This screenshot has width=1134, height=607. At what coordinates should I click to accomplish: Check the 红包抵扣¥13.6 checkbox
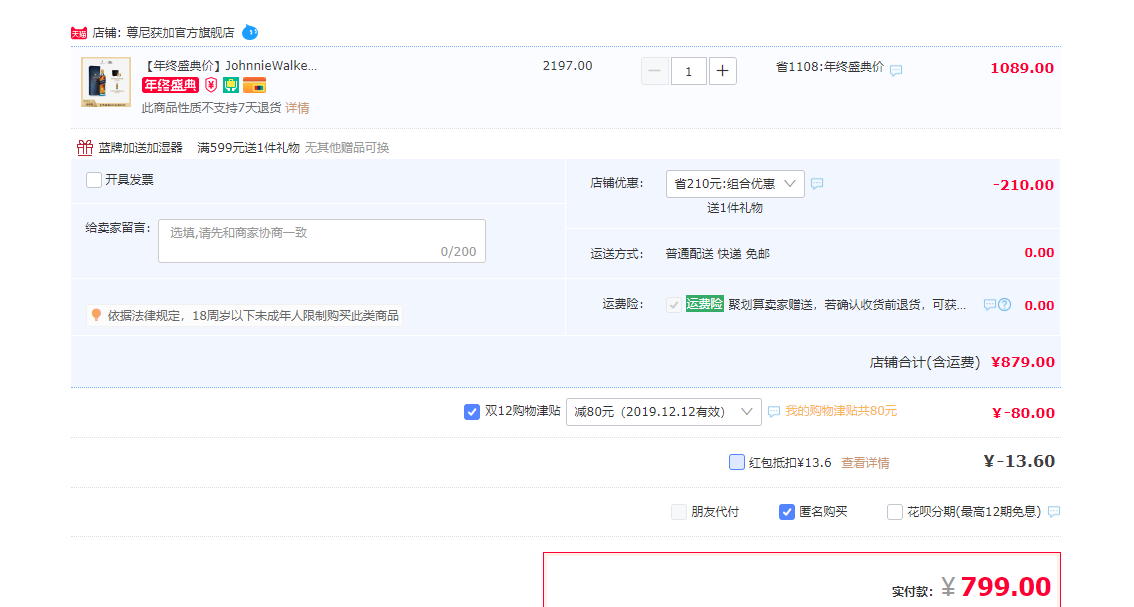tap(736, 462)
